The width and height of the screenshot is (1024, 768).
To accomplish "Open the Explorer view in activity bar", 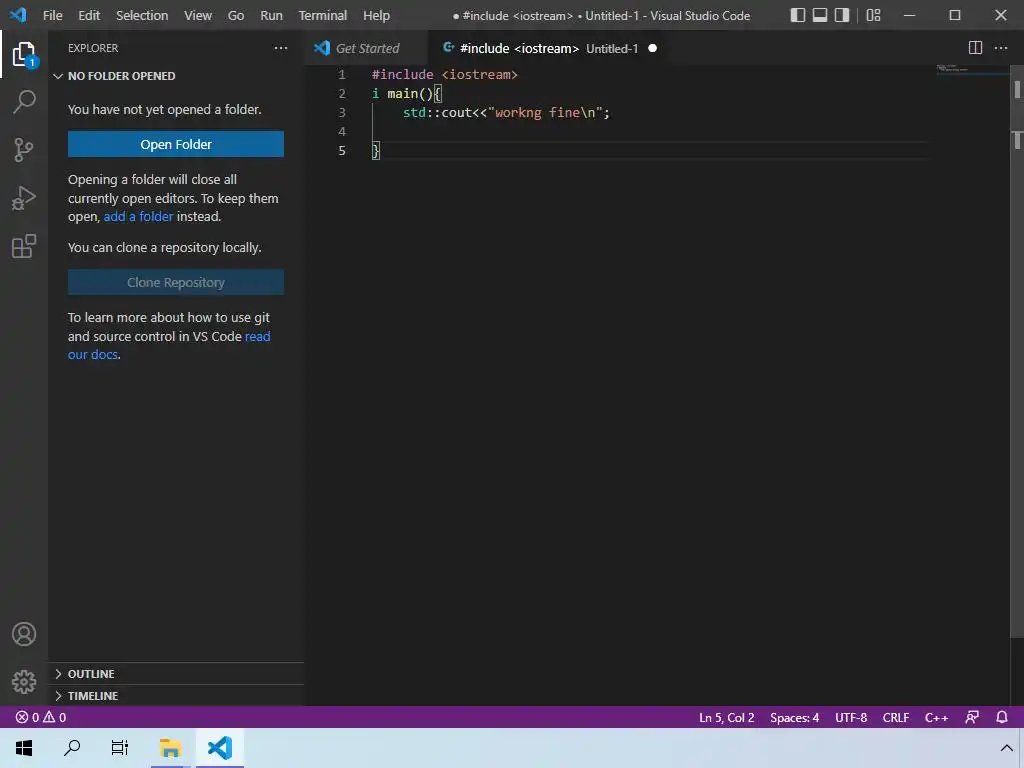I will [x=24, y=54].
